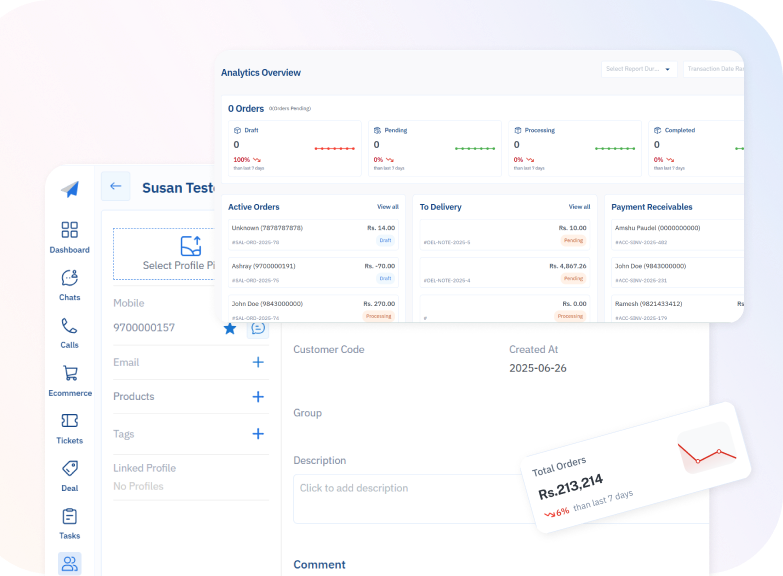Image resolution: width=783 pixels, height=576 pixels.
Task: Open Dashboard from the sidebar
Action: pos(69,237)
